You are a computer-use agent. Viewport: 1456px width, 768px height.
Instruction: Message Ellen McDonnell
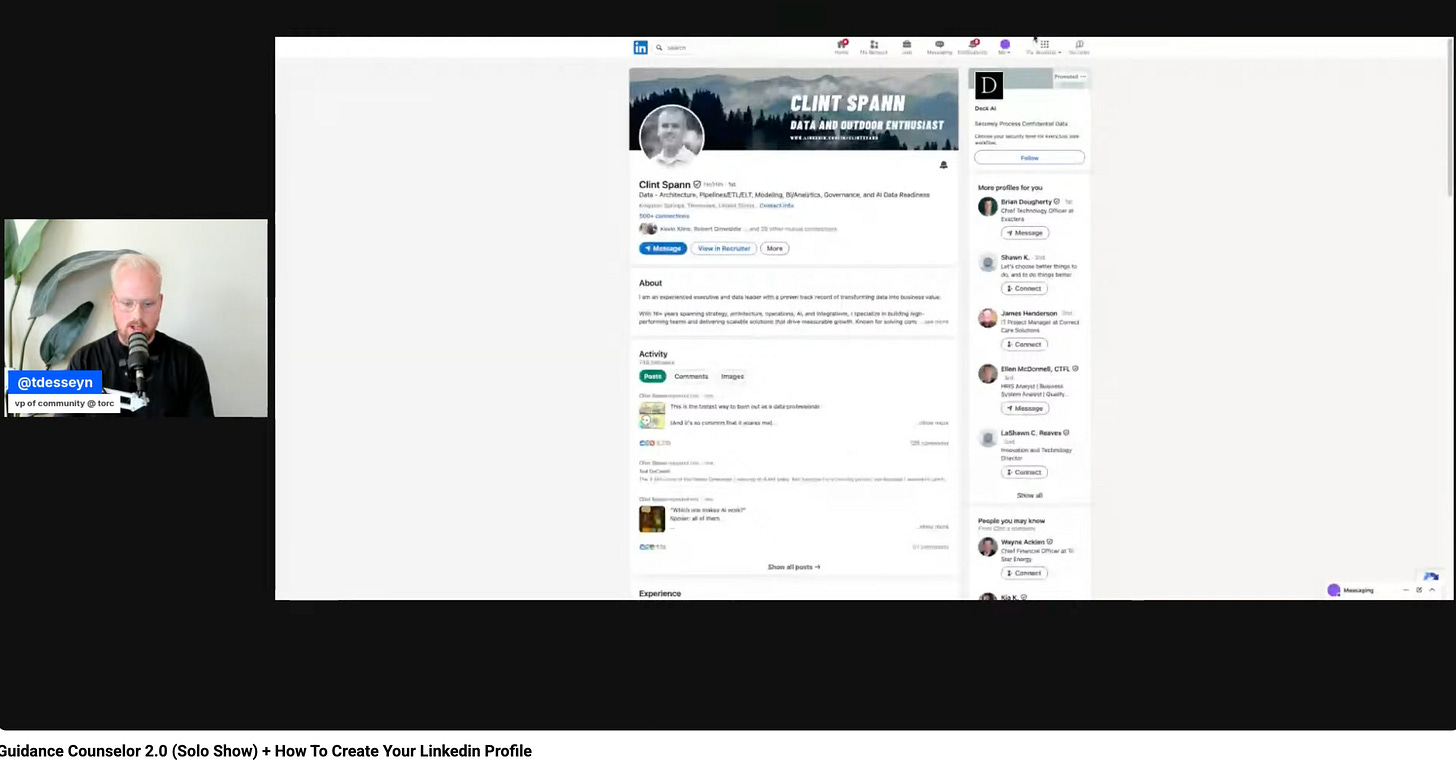click(1025, 408)
